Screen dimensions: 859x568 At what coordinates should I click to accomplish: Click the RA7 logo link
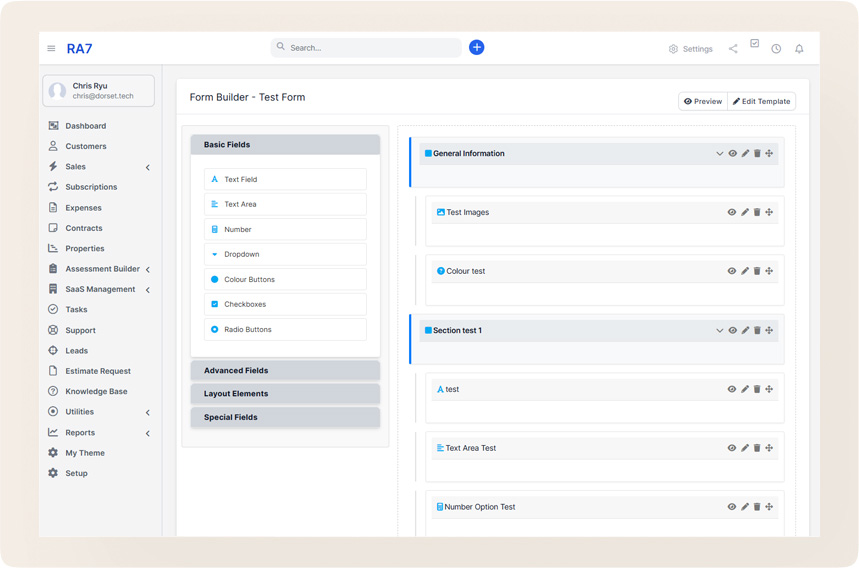(79, 49)
